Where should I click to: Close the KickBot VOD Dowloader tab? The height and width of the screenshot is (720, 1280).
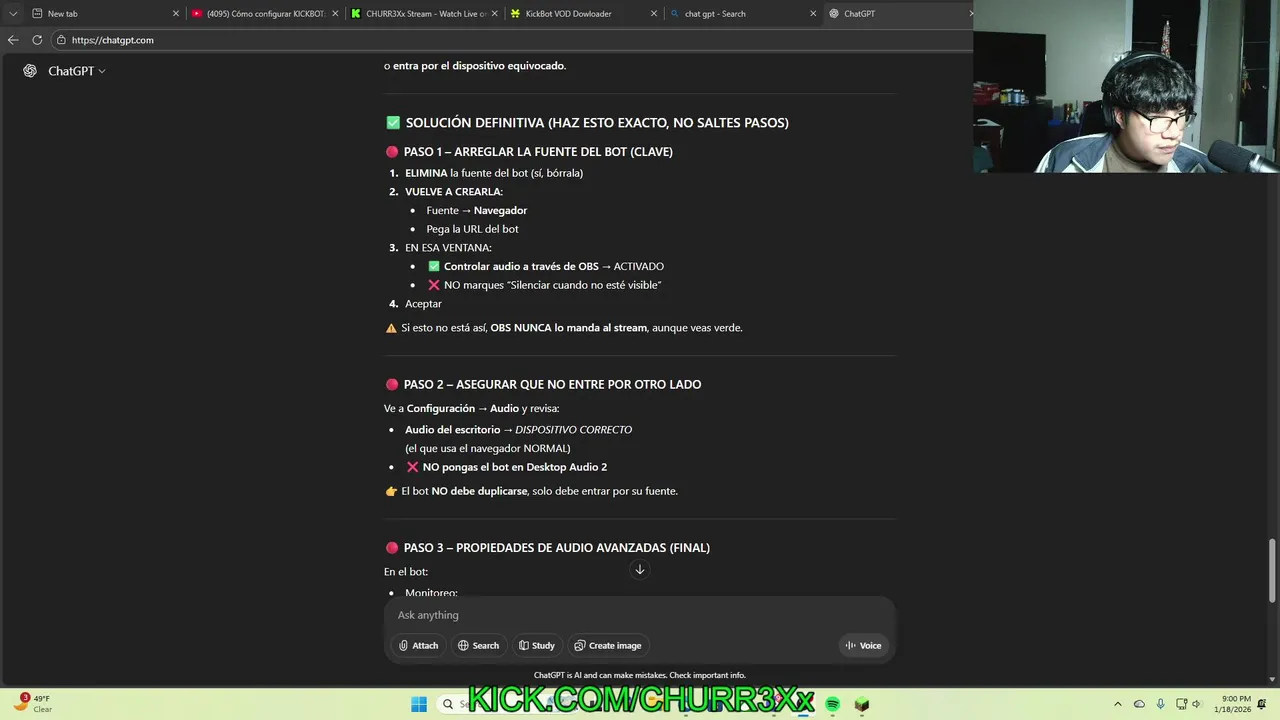[x=654, y=14]
